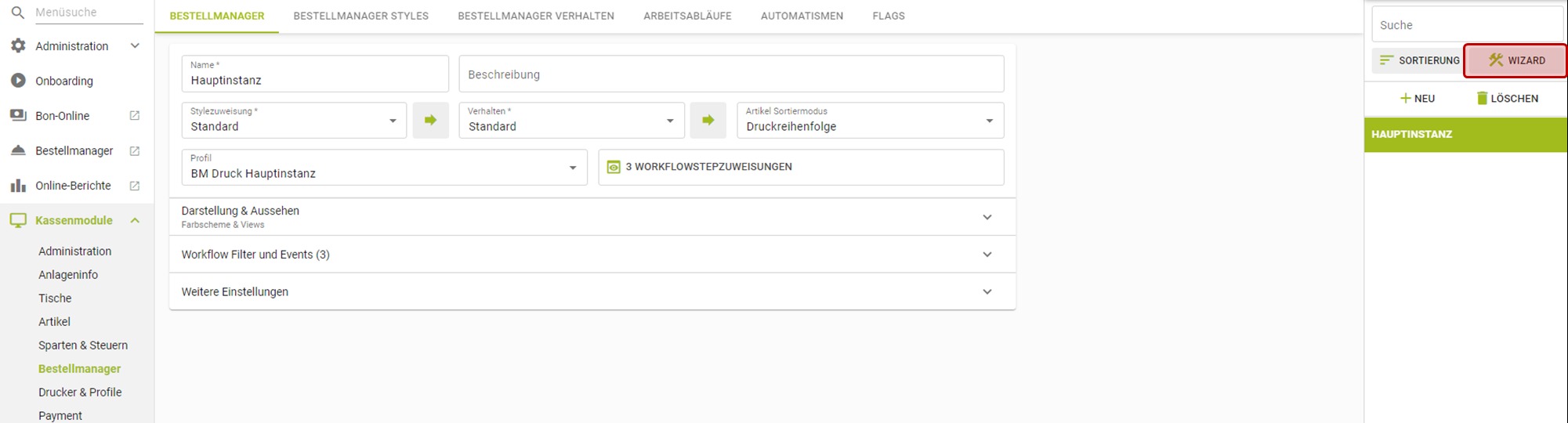Click the Name input field

315,74
